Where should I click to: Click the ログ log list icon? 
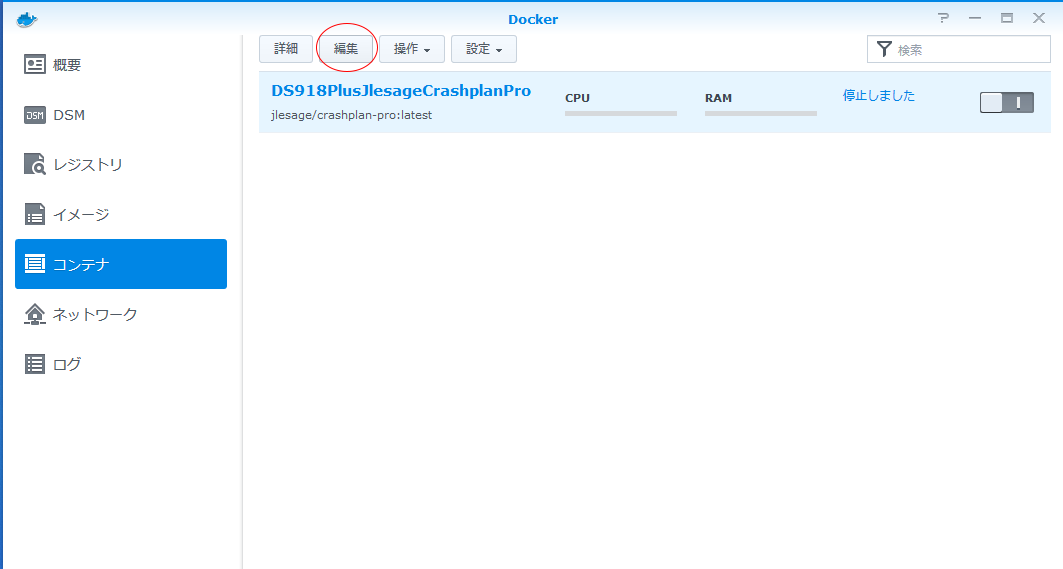[x=35, y=364]
